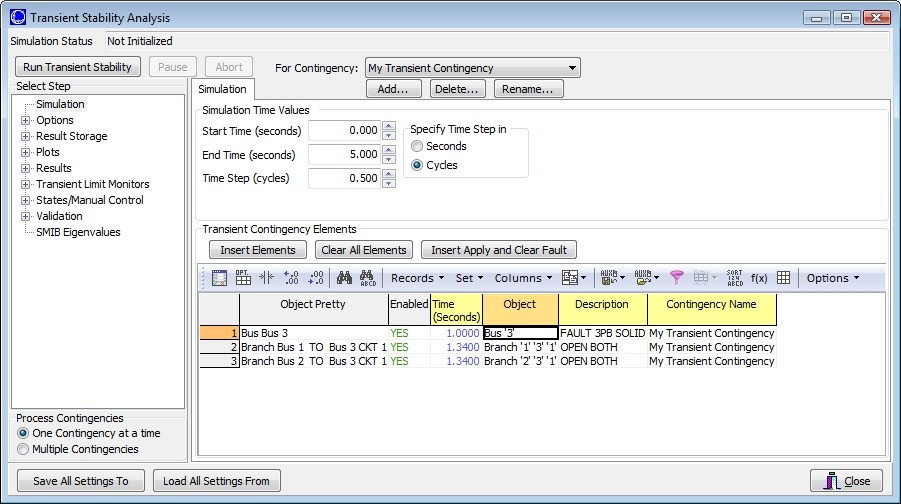The image size is (901, 504).
Task: Open the copy/paste grid icon dropdown
Action: coord(574,278)
